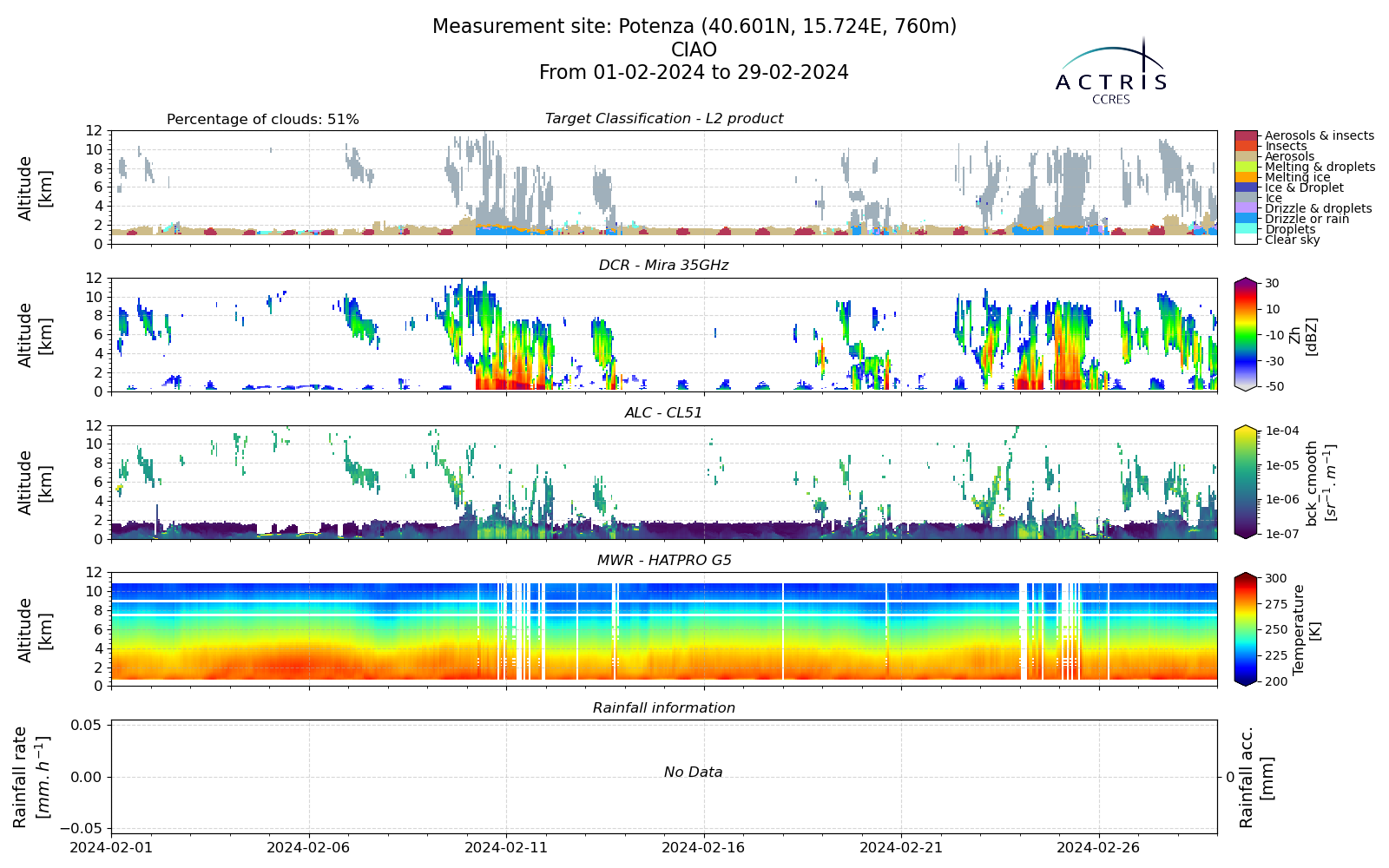Click the No Data text in rainfall panel
1389x868 pixels.
pos(693,773)
